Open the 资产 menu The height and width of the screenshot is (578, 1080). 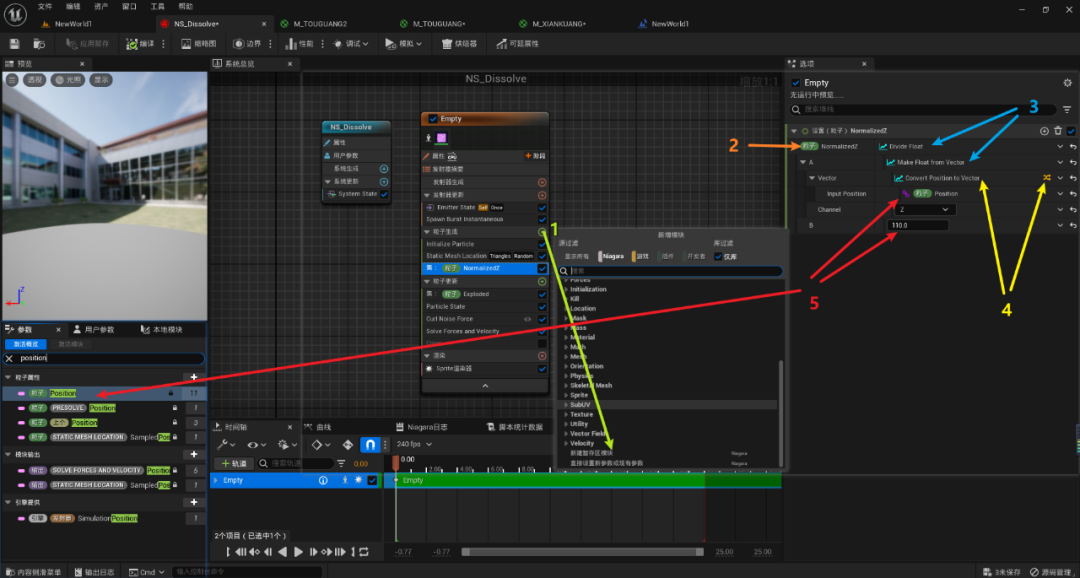coord(101,6)
